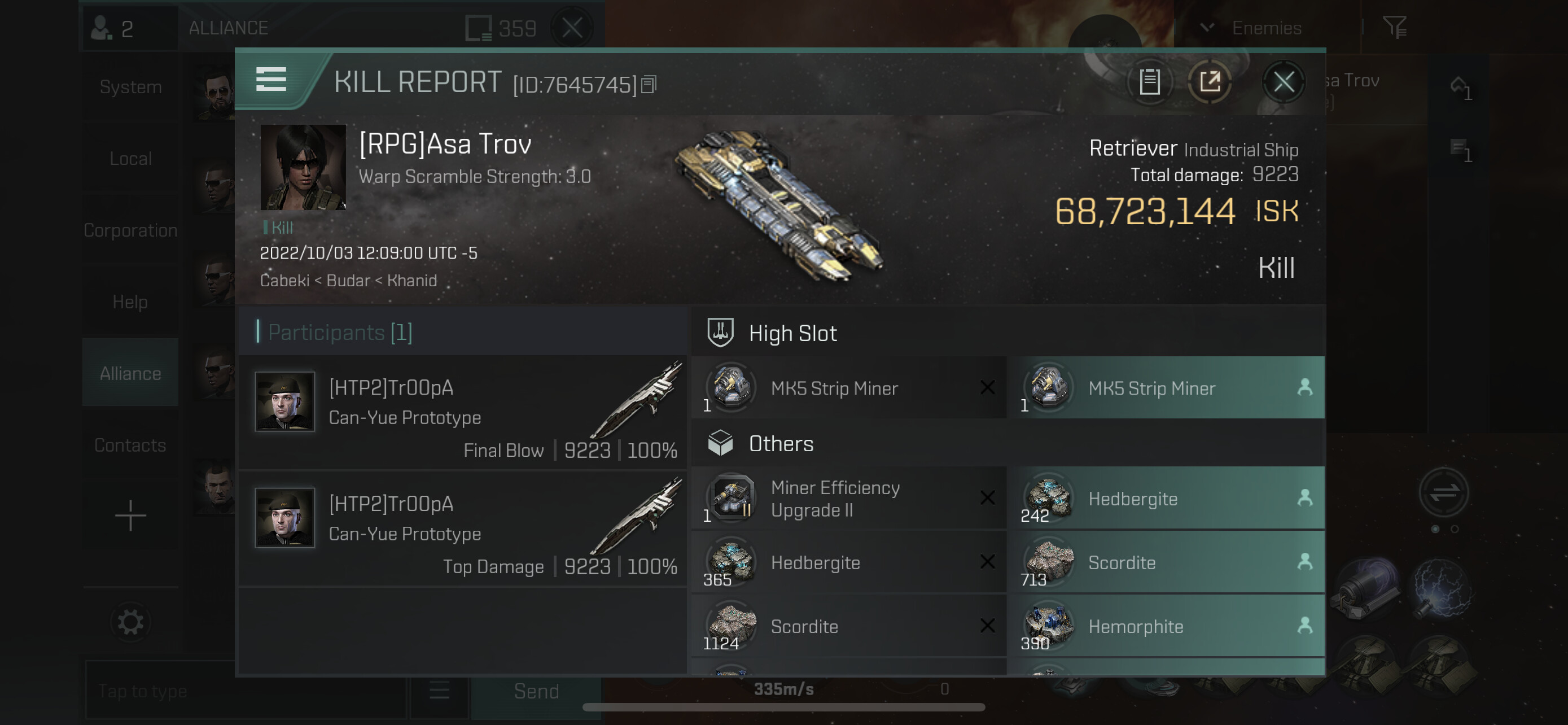The width and height of the screenshot is (1568, 725).
Task: Share the kill report via export icon
Action: 1210,81
